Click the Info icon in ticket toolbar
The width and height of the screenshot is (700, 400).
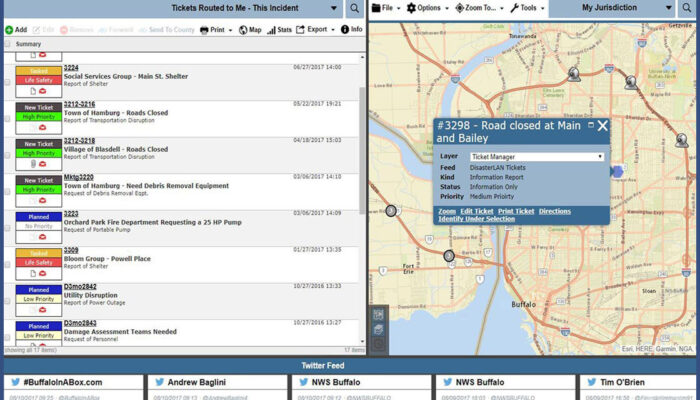point(344,30)
